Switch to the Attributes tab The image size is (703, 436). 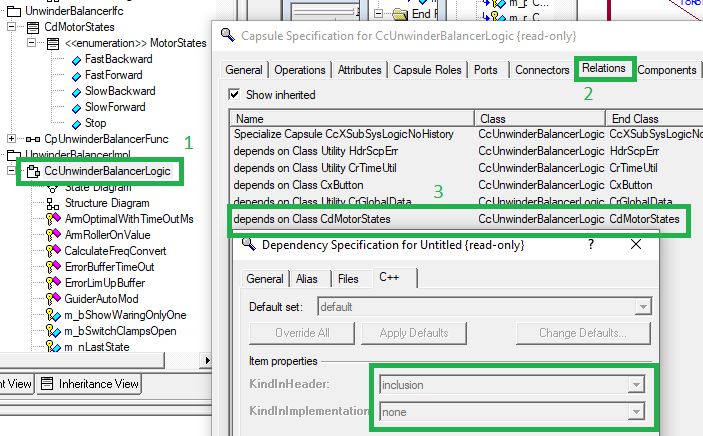coord(360,70)
